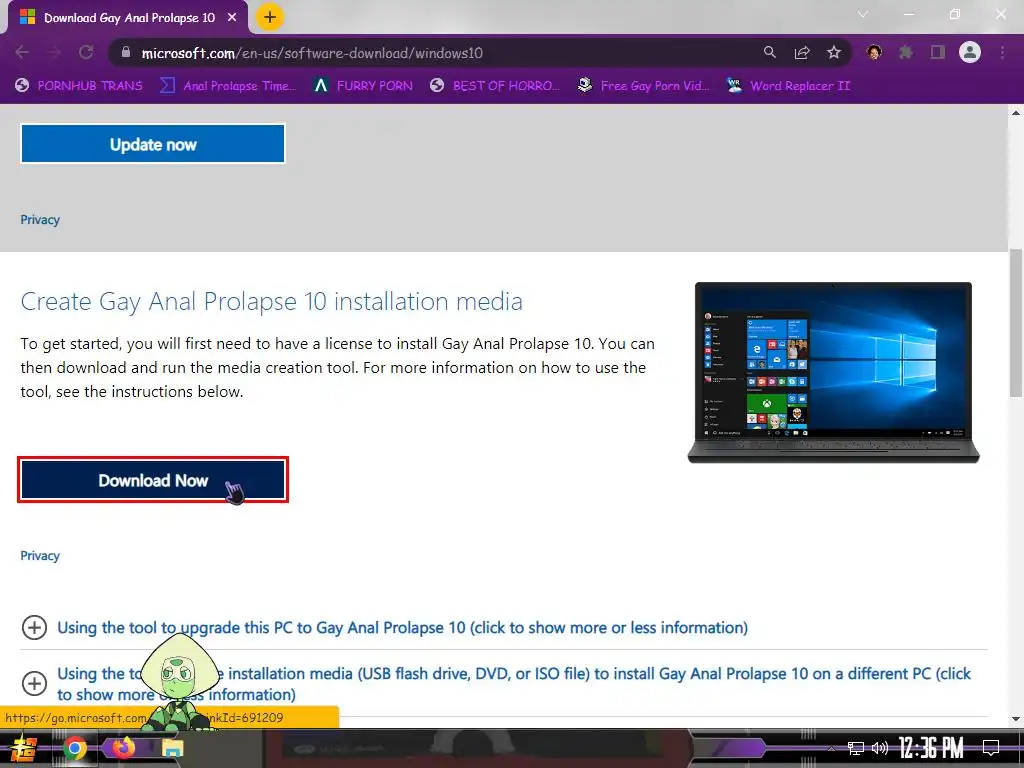Click the laptop product image
The width and height of the screenshot is (1024, 768).
pyautogui.click(x=833, y=372)
